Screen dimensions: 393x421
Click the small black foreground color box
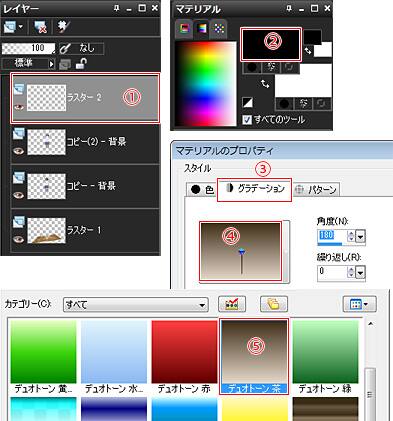[x=312, y=36]
